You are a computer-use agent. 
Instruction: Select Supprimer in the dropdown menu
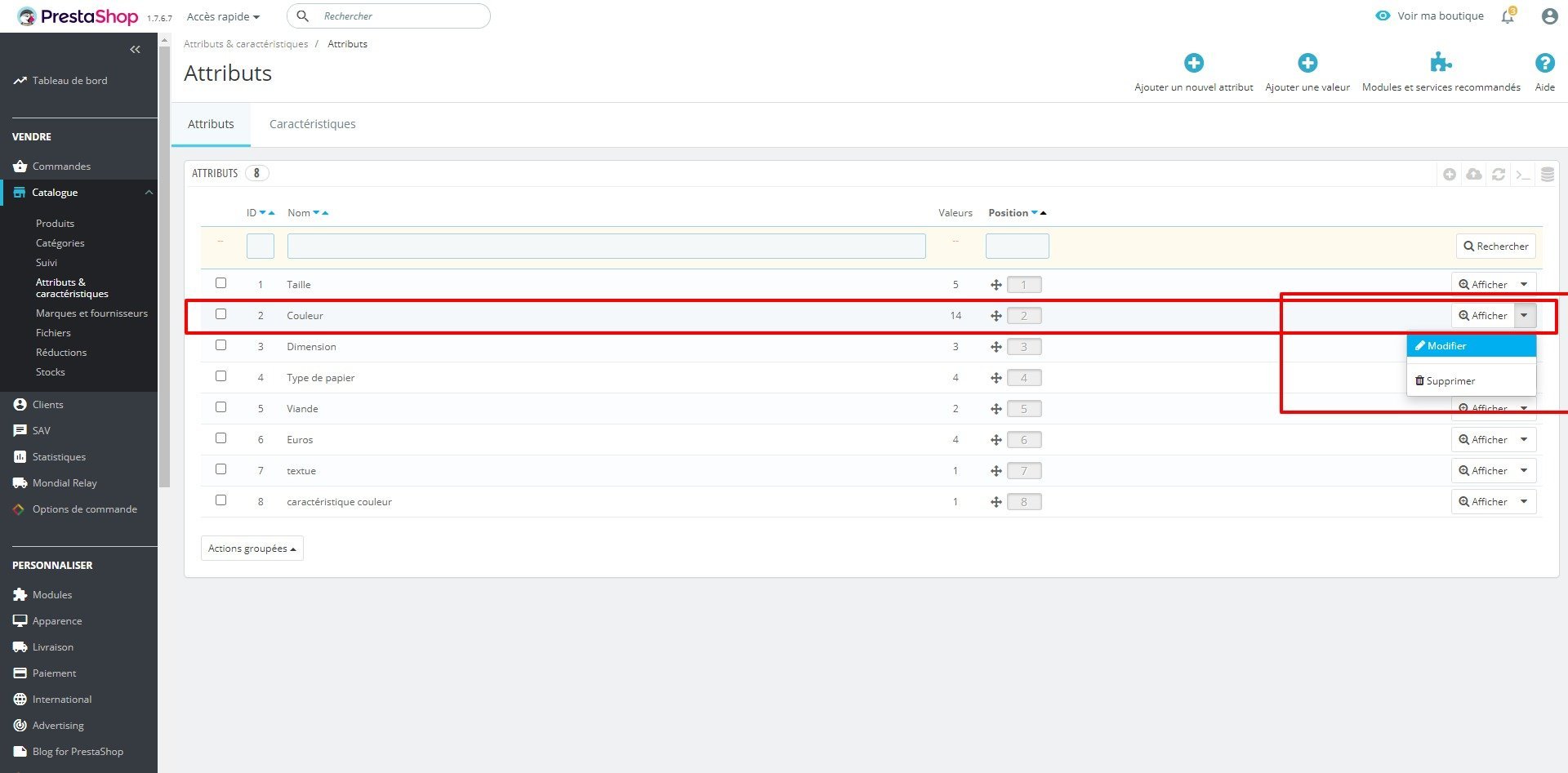tap(1471, 381)
